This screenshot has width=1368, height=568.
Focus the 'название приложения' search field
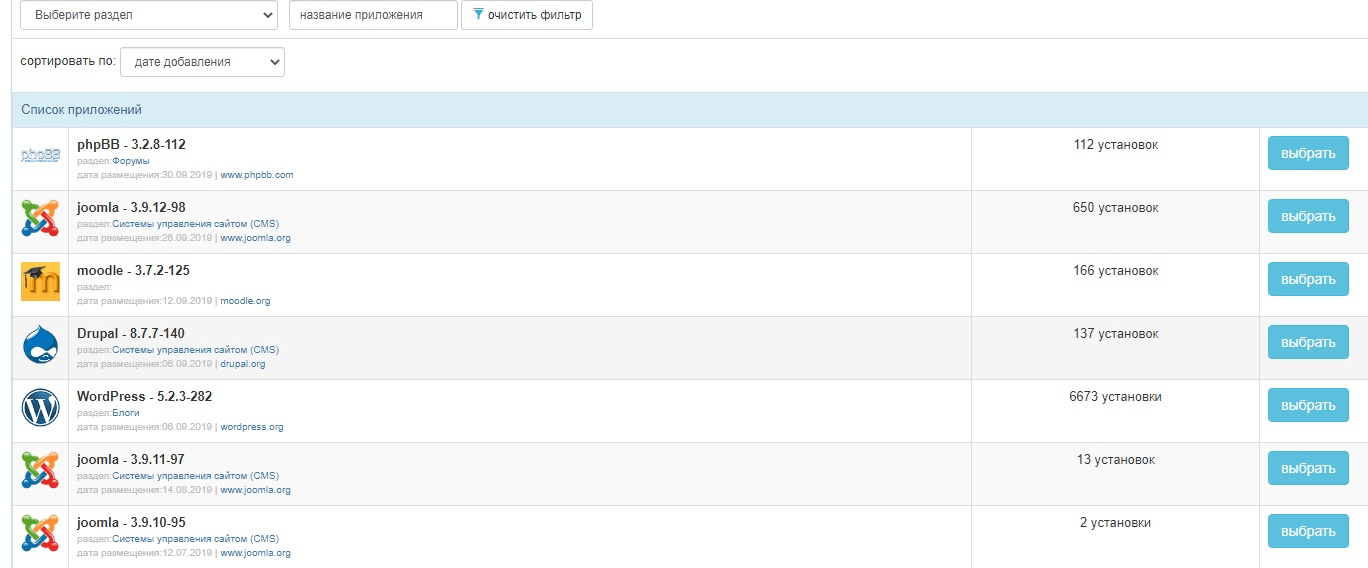pos(373,15)
